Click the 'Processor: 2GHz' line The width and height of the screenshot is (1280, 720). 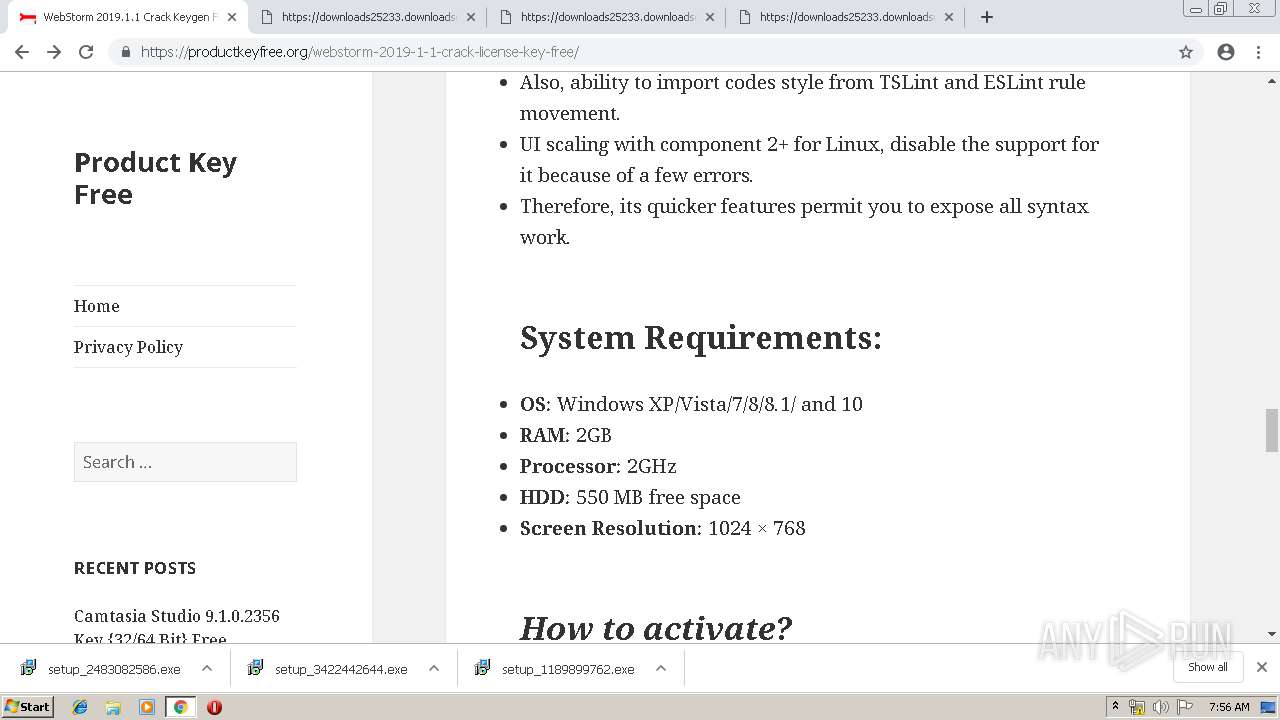598,466
